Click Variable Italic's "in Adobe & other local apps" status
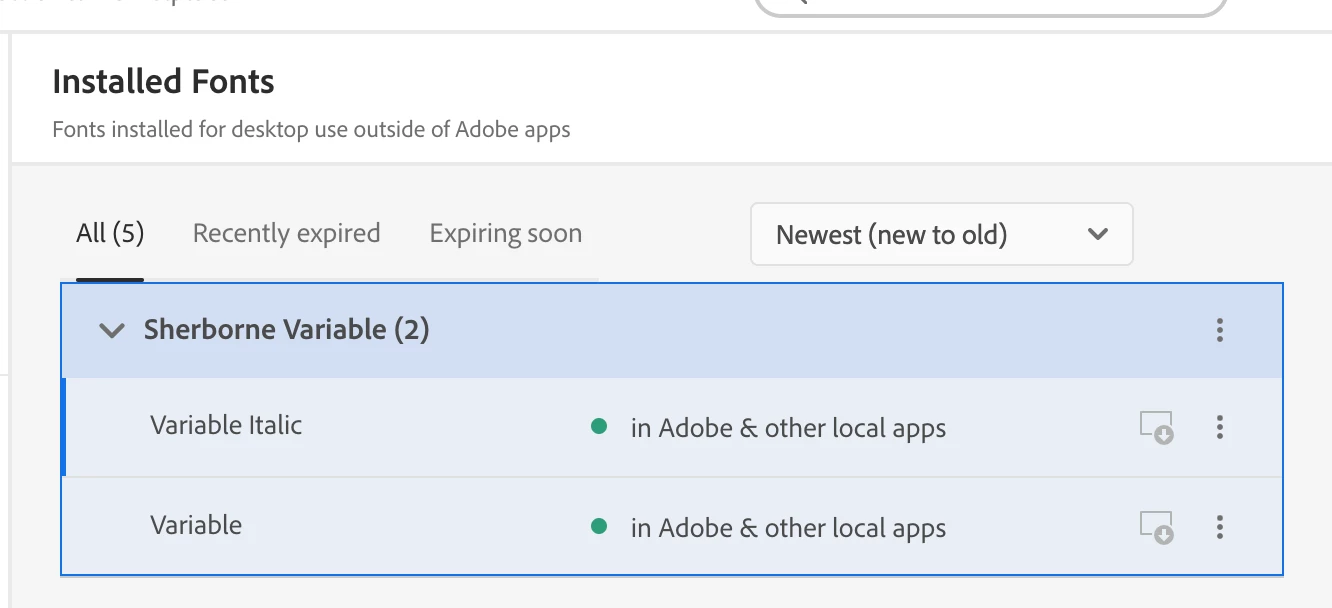 pos(788,428)
